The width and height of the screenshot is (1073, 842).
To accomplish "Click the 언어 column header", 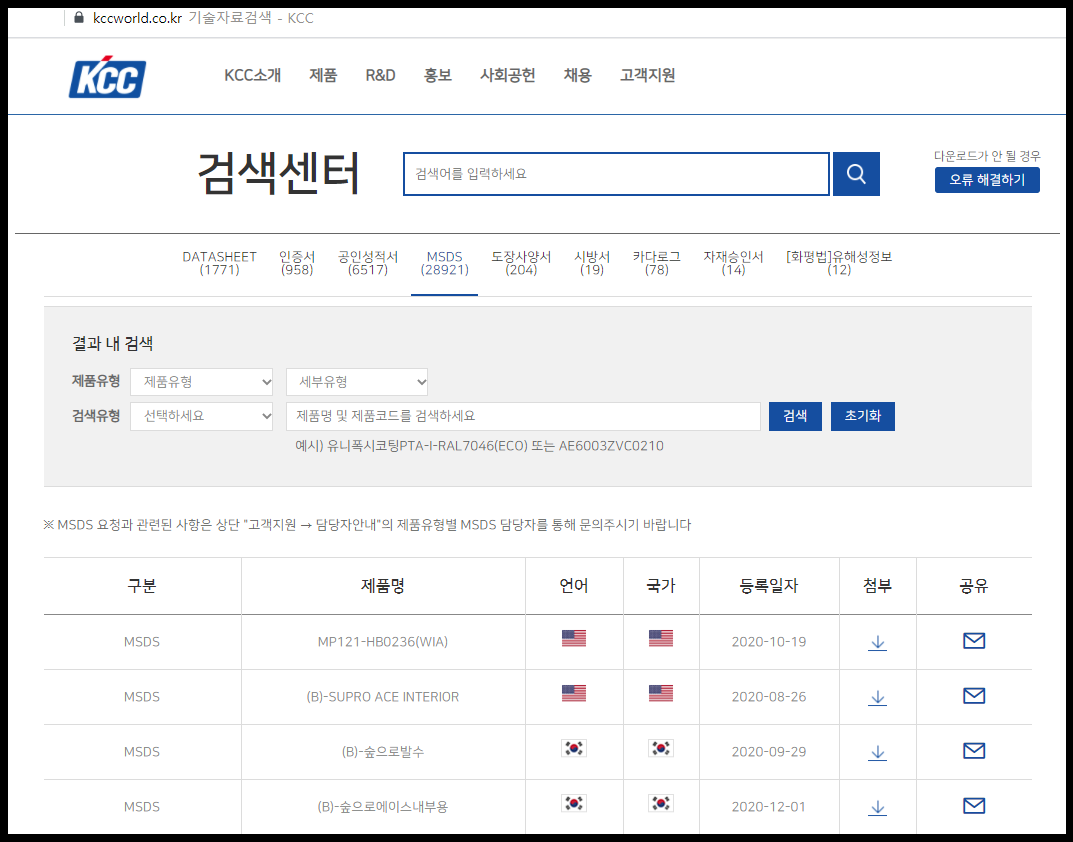I will (x=573, y=586).
